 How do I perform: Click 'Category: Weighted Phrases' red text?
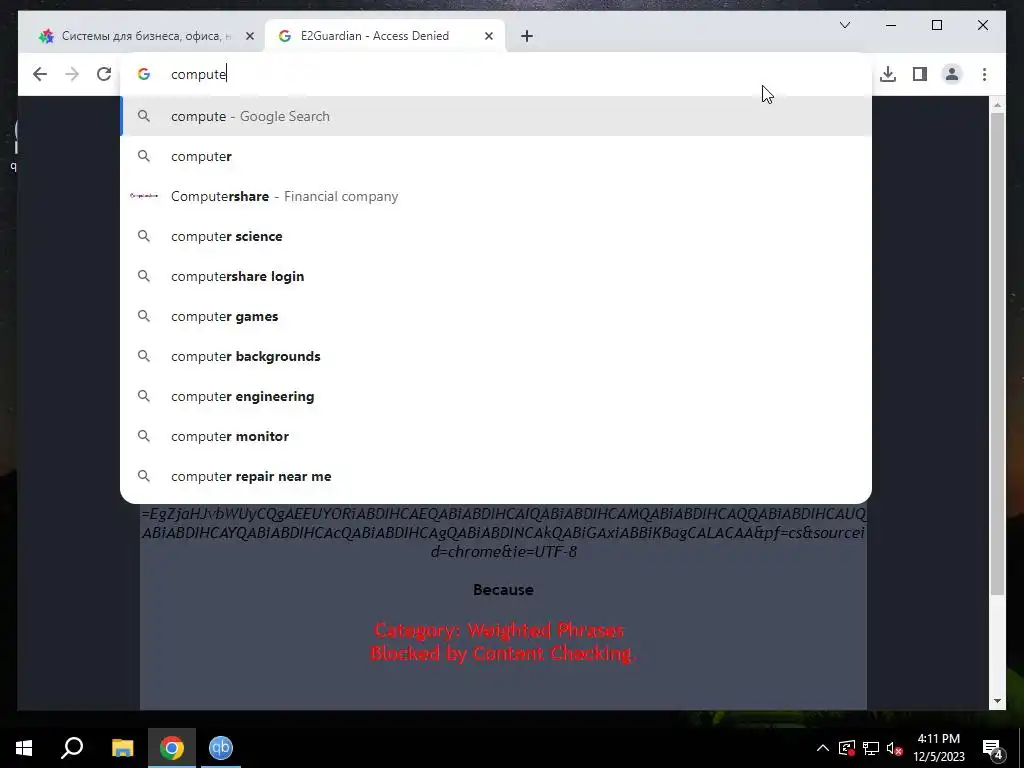pyautogui.click(x=500, y=630)
